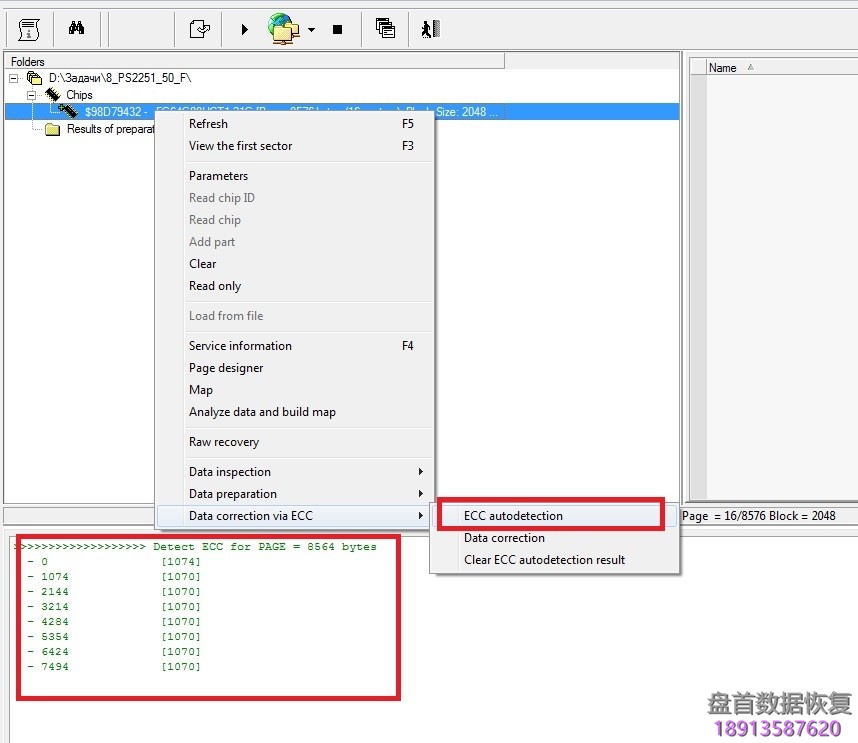
Task: Collapse the D:\Задачи\8_PS2251_50_F root node
Action: click(x=14, y=78)
